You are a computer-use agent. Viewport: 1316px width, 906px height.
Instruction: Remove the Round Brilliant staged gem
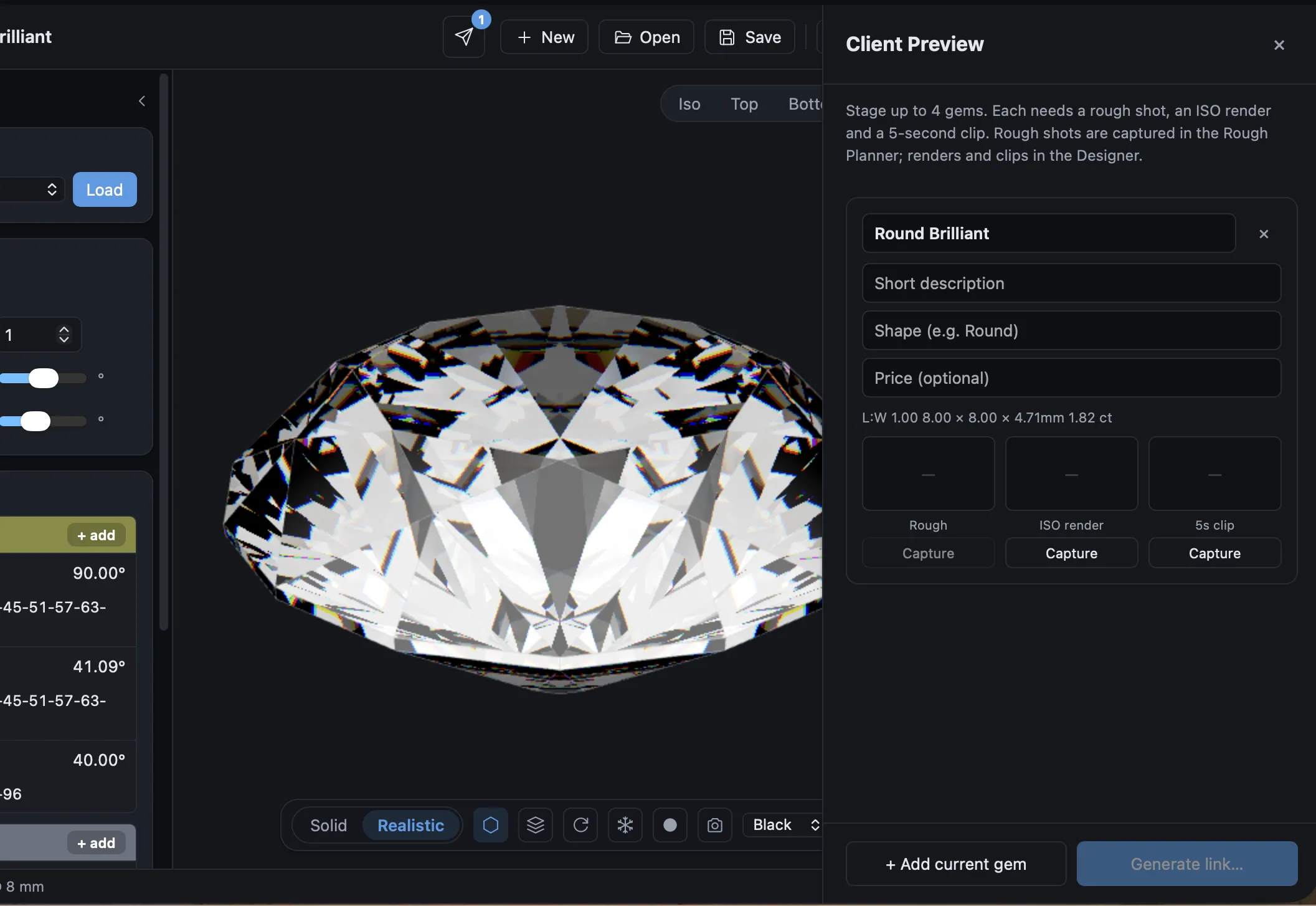pyautogui.click(x=1264, y=234)
